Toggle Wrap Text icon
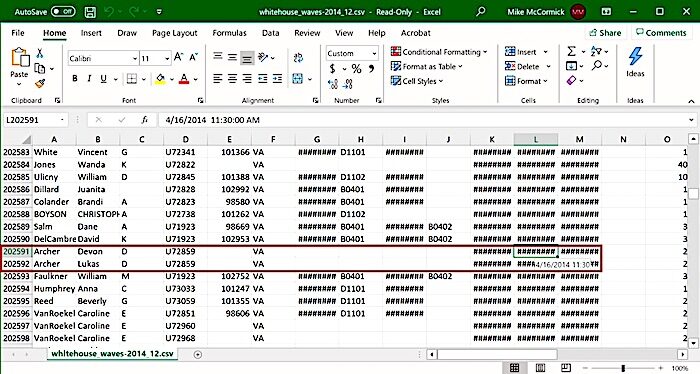Image resolution: width=700 pixels, height=374 pixels. click(298, 57)
